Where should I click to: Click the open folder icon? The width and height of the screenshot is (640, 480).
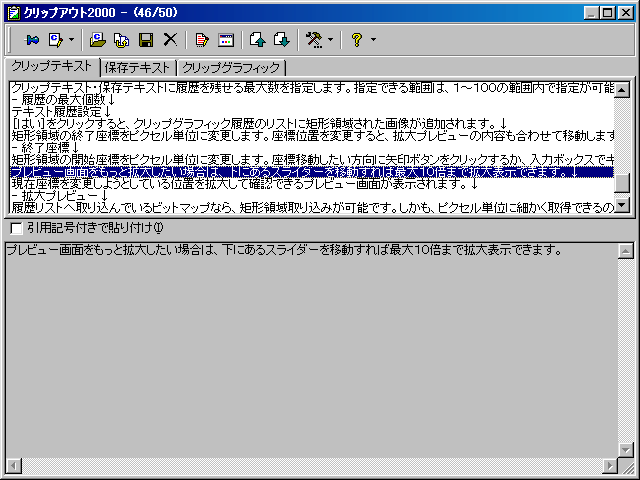(98, 40)
